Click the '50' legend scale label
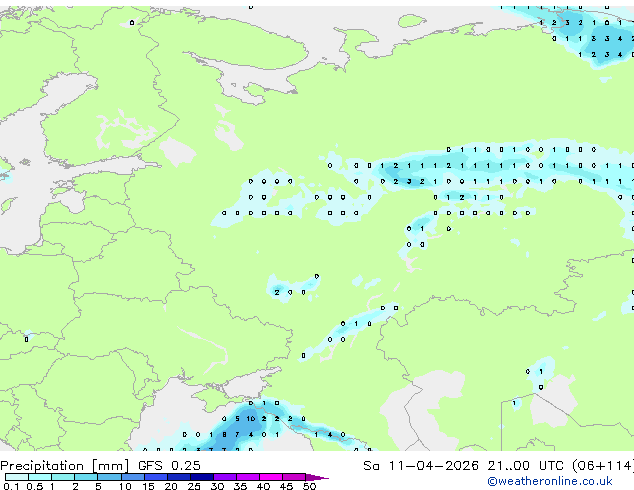This screenshot has width=634, height=490. coord(309,486)
